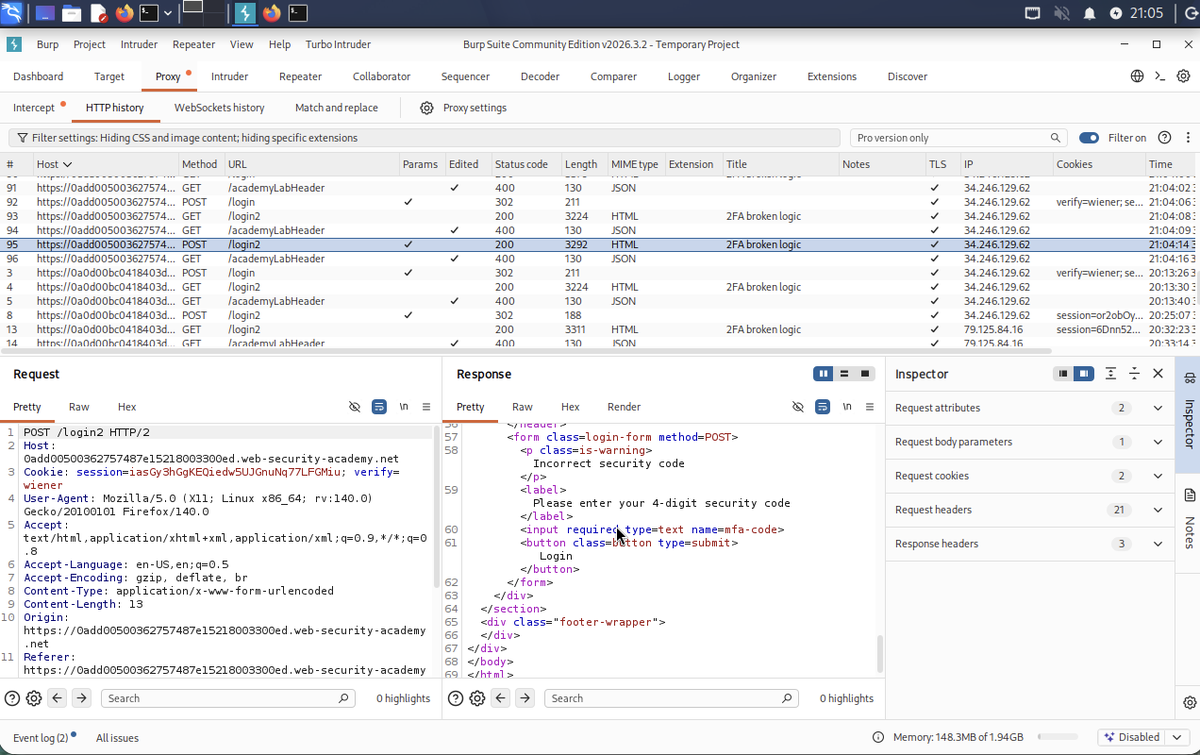
Task: Open All issues
Action: coord(117,737)
